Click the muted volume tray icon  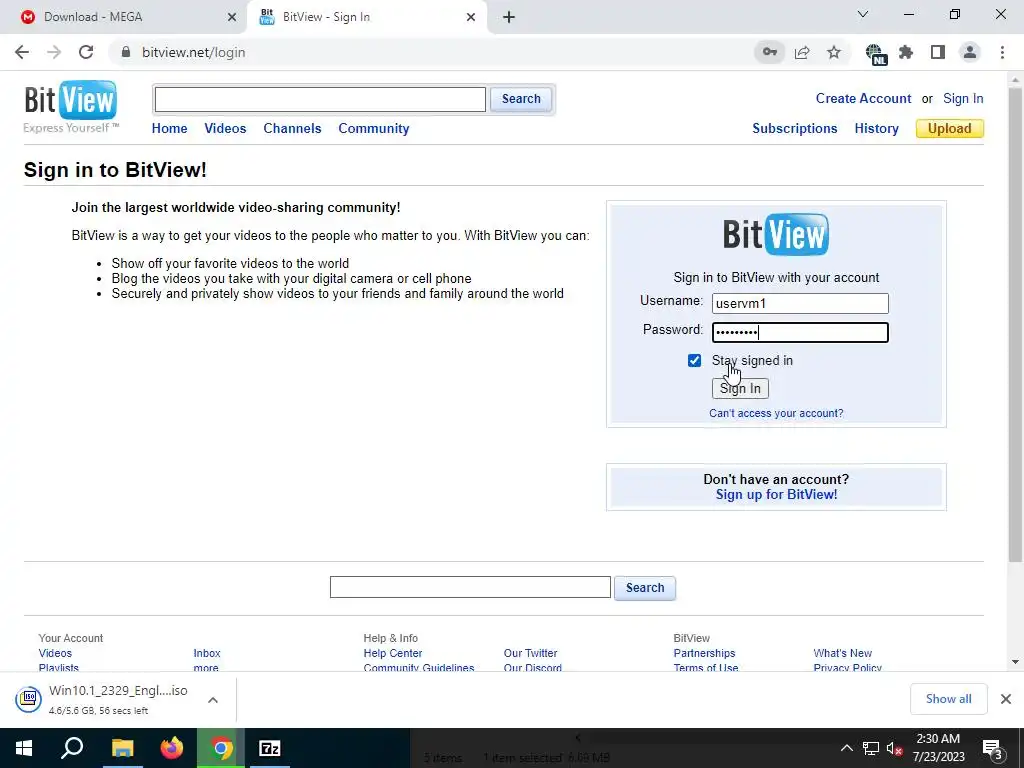click(894, 748)
